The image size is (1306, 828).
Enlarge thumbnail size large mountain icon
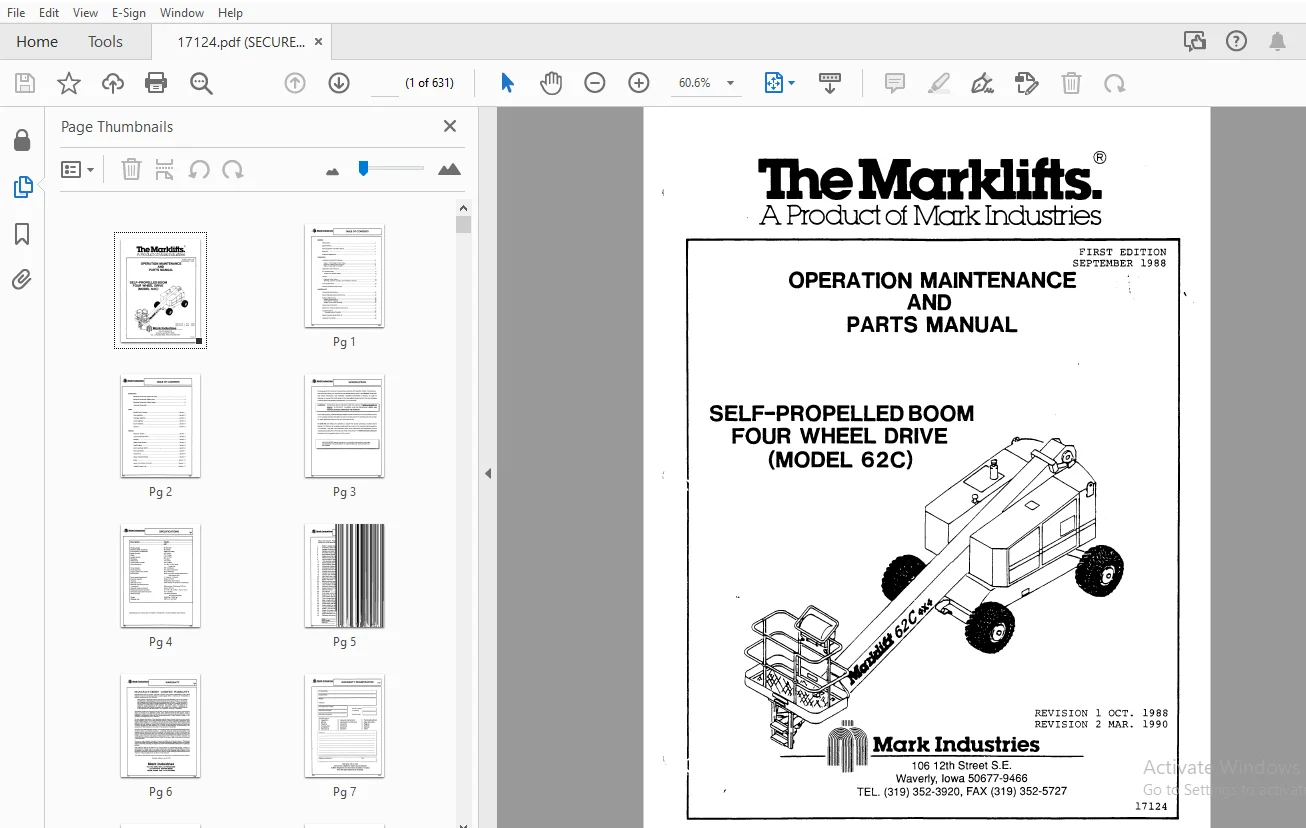click(x=450, y=169)
